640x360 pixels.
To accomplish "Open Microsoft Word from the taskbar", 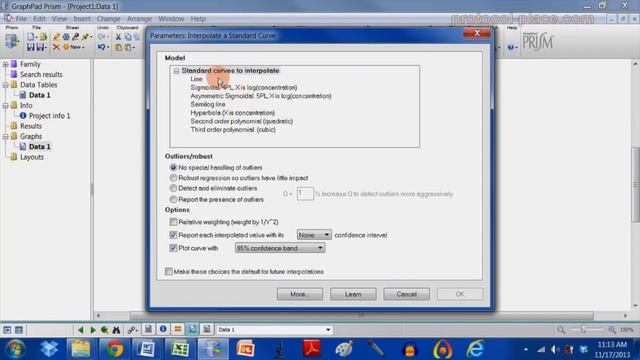I will [147, 349].
